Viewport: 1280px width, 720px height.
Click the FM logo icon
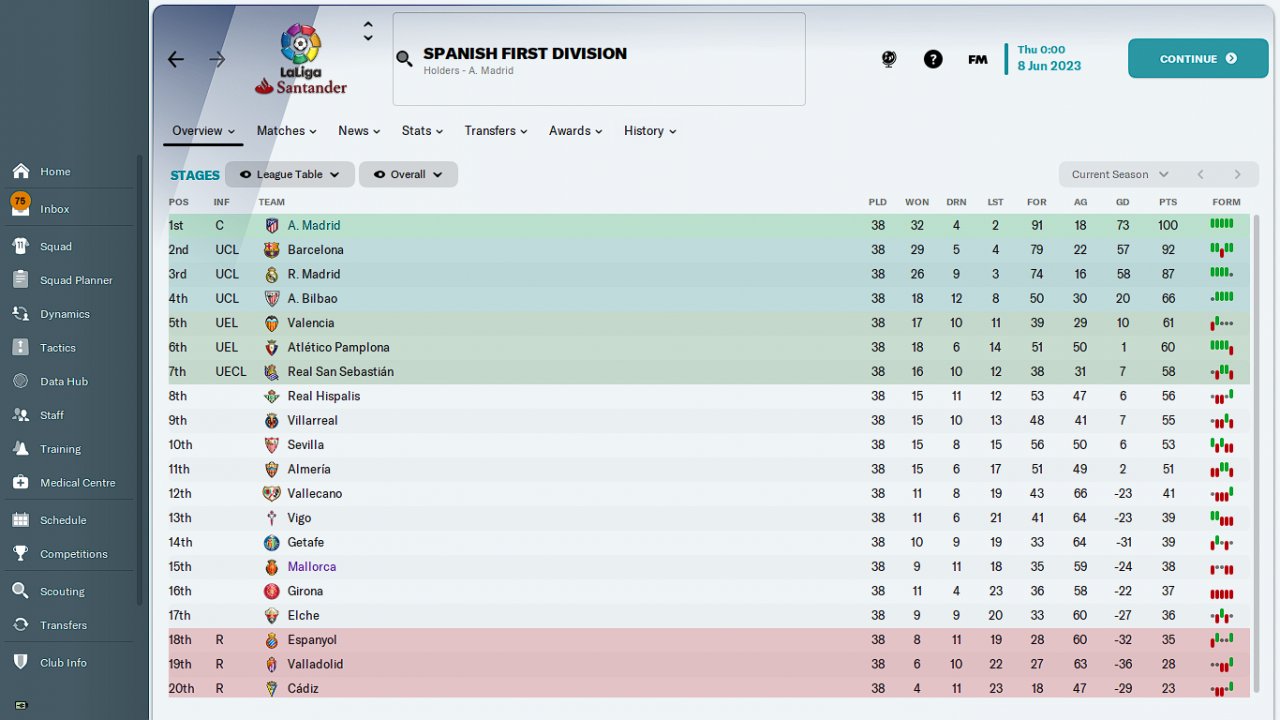pos(978,59)
